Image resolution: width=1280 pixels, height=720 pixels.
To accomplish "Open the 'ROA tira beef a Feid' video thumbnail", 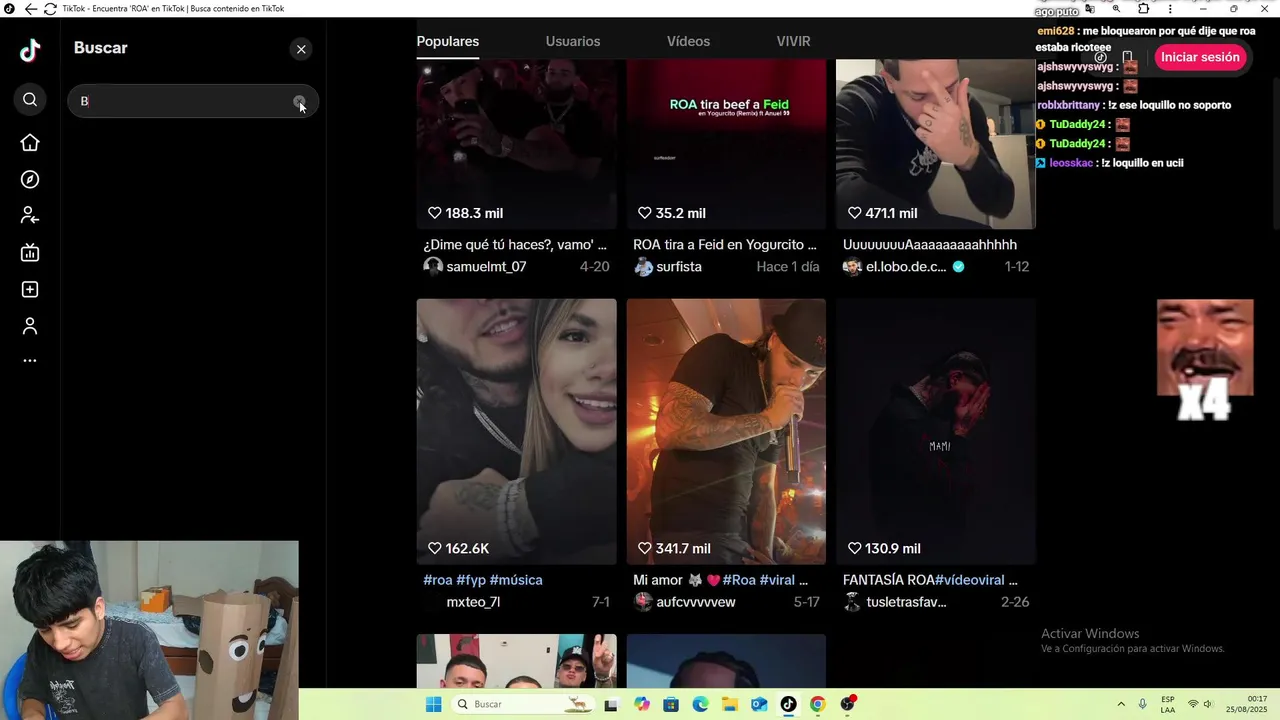I will [726, 144].
